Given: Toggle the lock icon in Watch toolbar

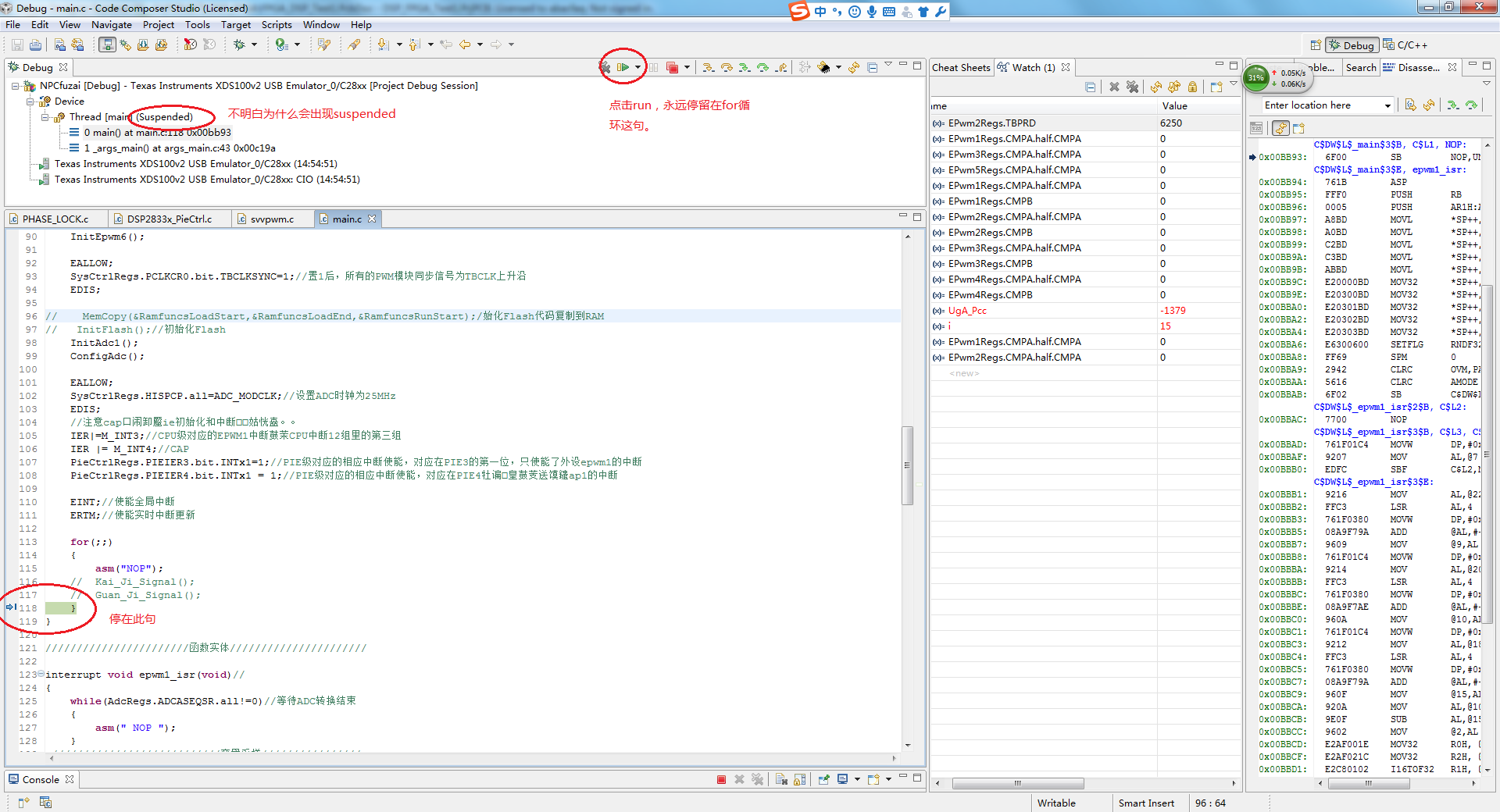Looking at the screenshot, I should point(1192,87).
